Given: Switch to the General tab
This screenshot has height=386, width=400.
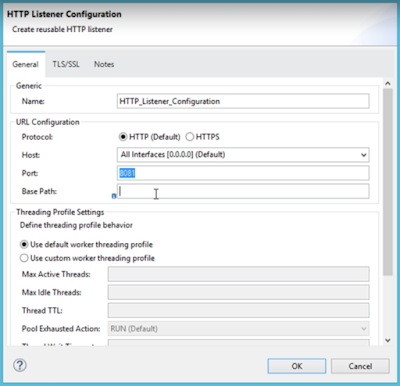Looking at the screenshot, I should click(25, 64).
